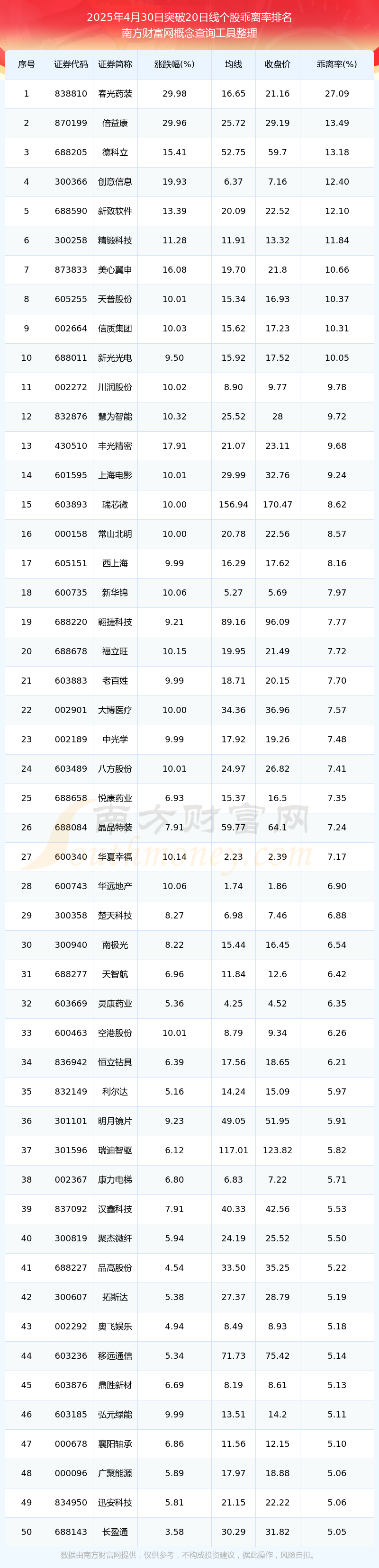Image resolution: width=379 pixels, height=1568 pixels.
Task: Click the stock name 移远通信
Action: tap(115, 1356)
